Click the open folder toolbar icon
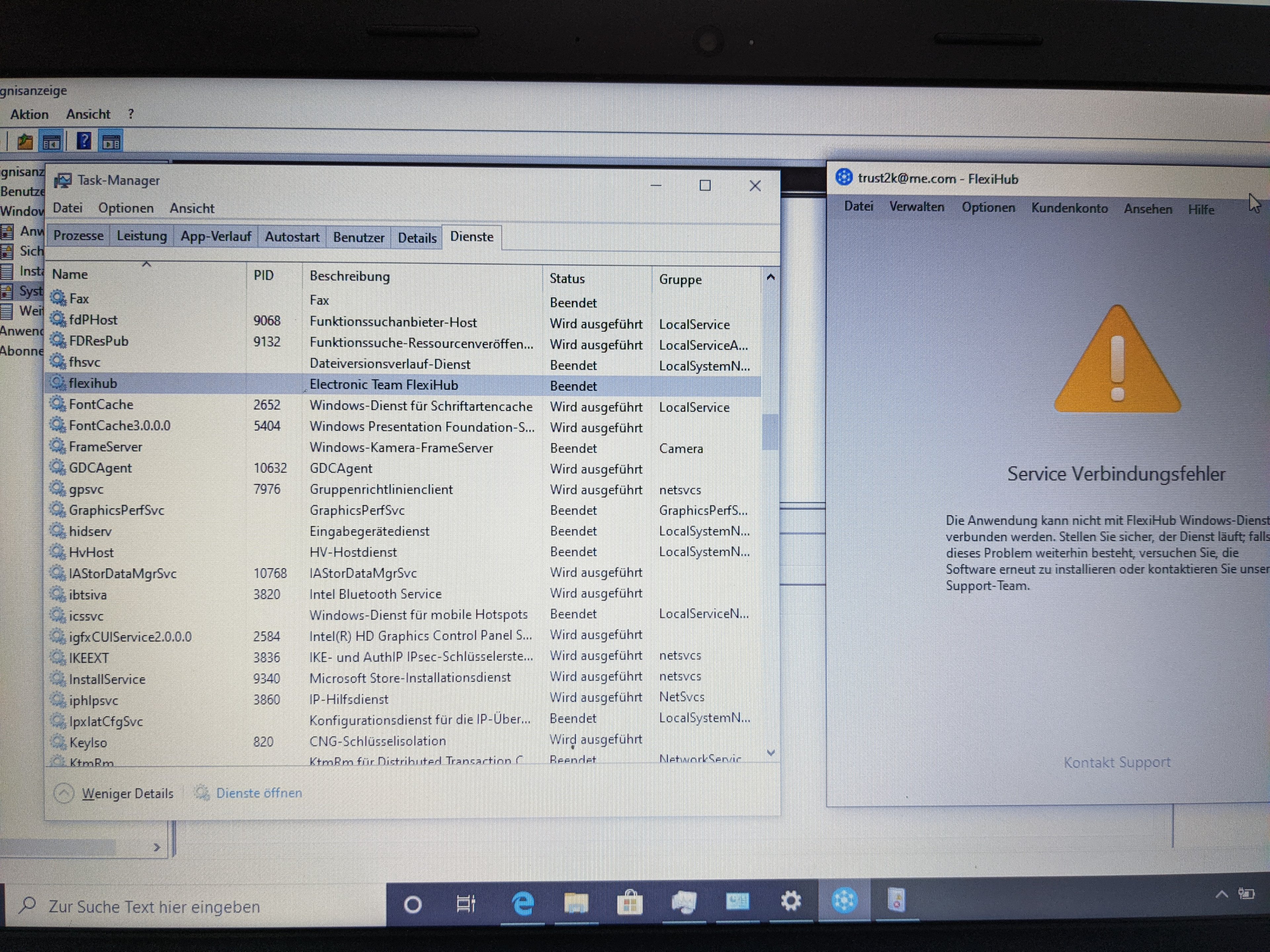Viewport: 1270px width, 952px height. click(x=25, y=141)
